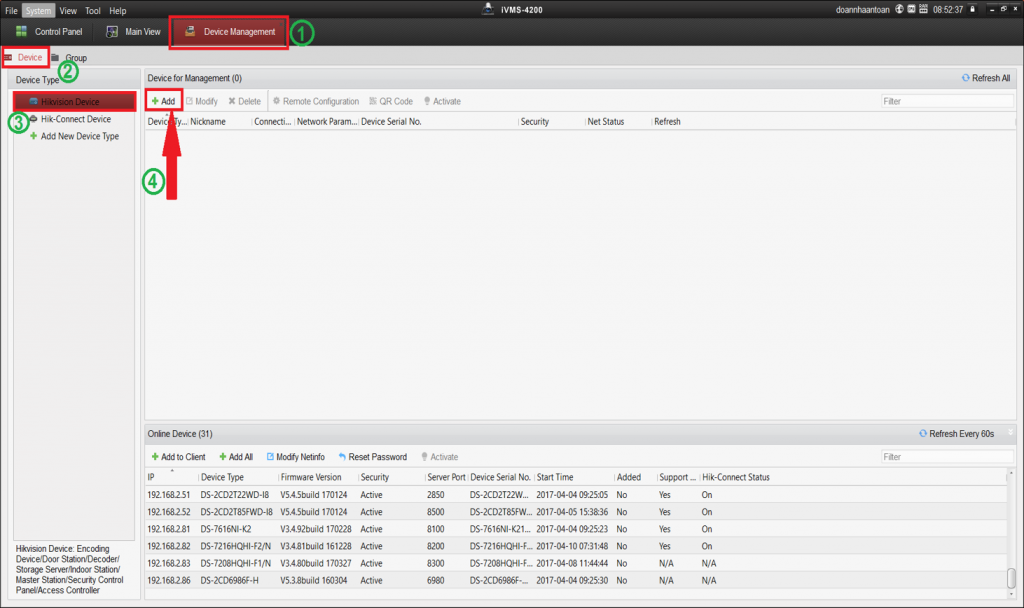Select the Hik-Connect Device cloud icon
Screen dimensions: 1024x608
coord(33,119)
